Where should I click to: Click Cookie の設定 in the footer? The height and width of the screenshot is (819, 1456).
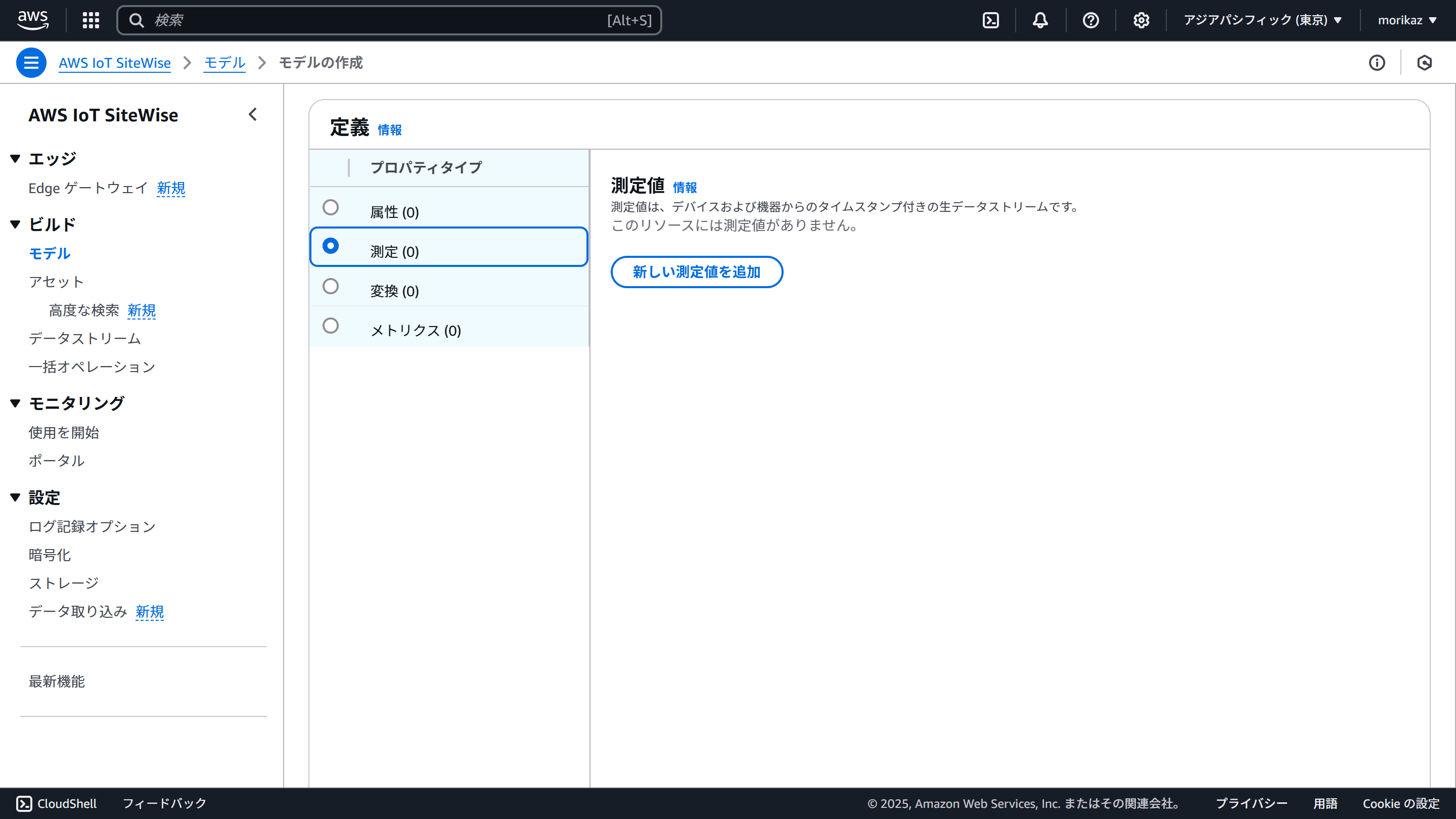1400,803
